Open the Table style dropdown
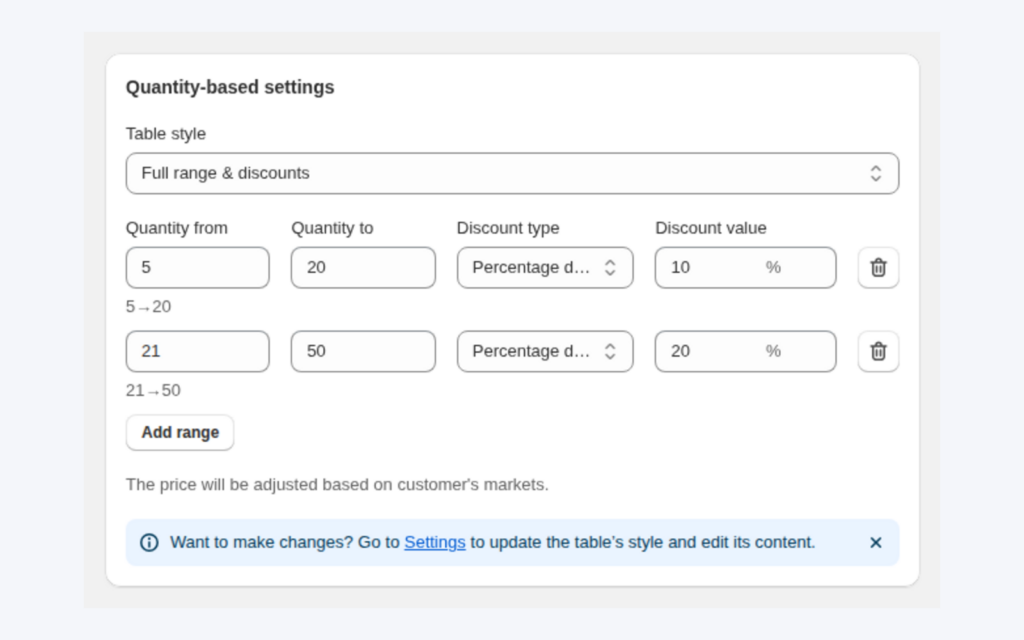Screen dimensions: 1024x640 tap(512, 173)
